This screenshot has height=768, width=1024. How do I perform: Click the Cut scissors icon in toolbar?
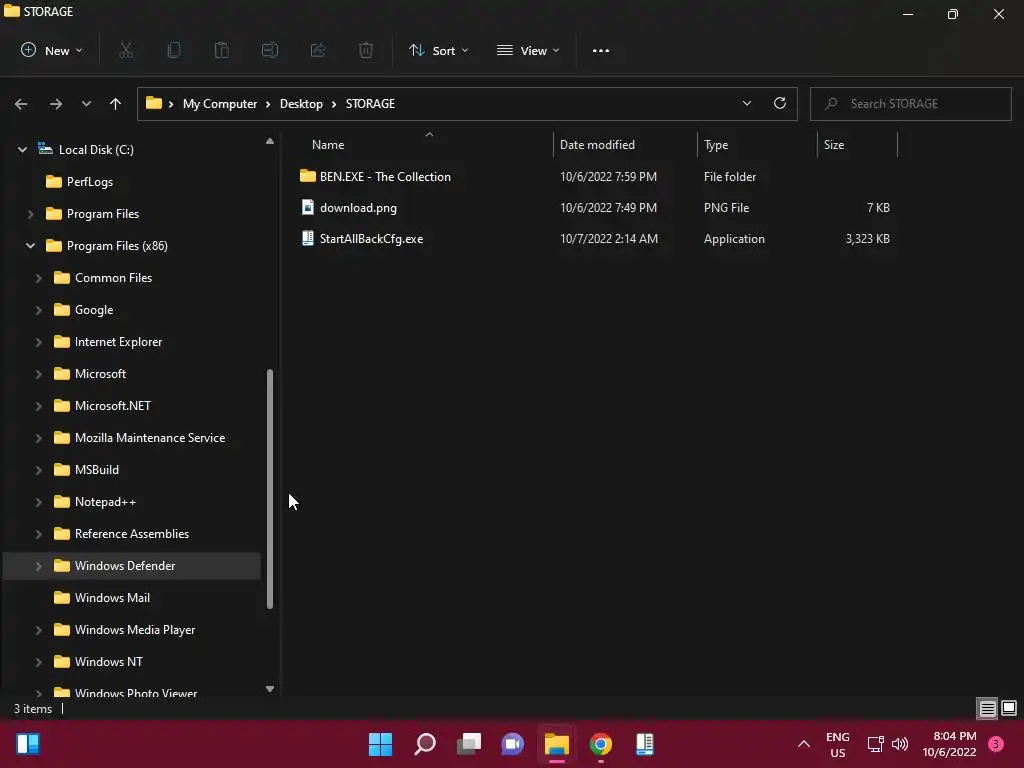click(126, 50)
